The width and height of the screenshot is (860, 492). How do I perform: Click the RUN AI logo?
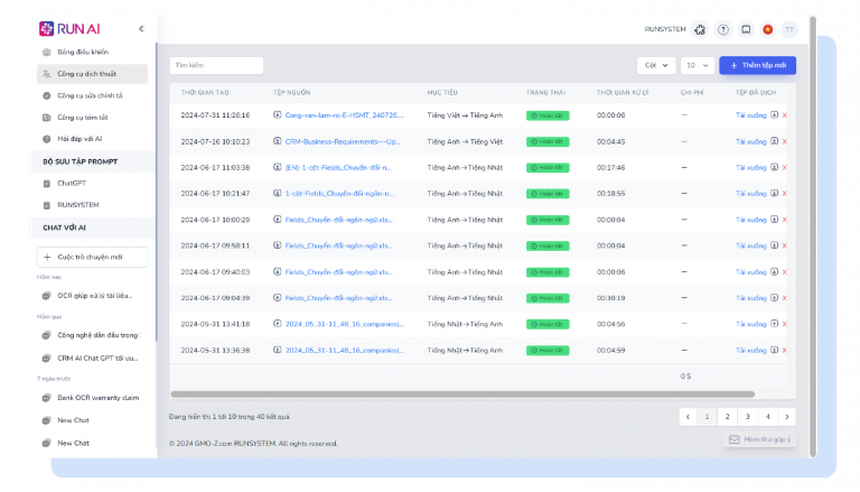pos(69,29)
